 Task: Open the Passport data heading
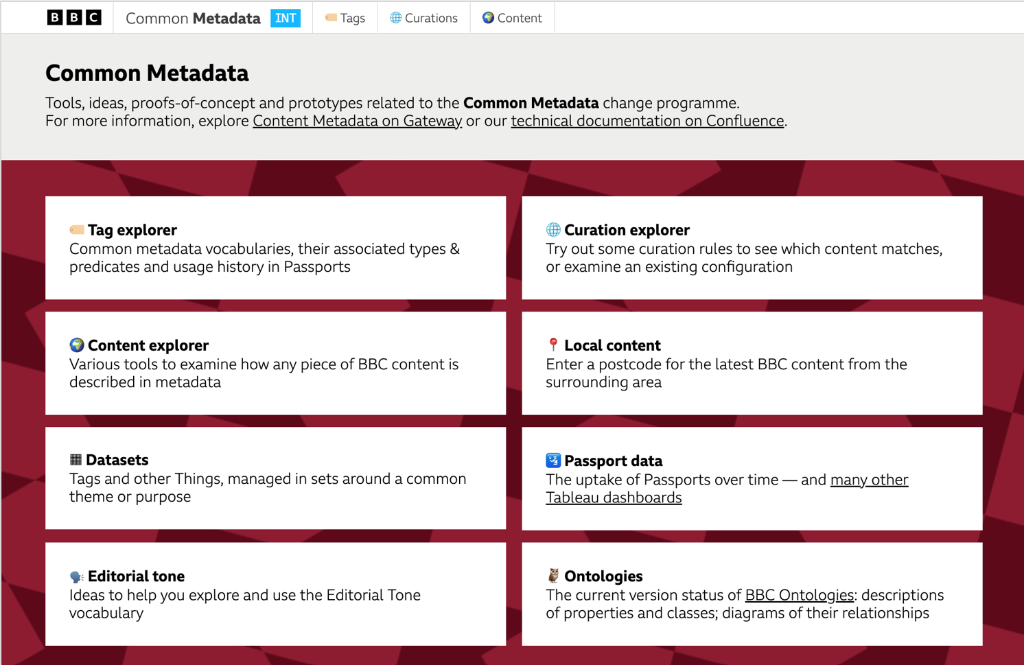tap(613, 461)
